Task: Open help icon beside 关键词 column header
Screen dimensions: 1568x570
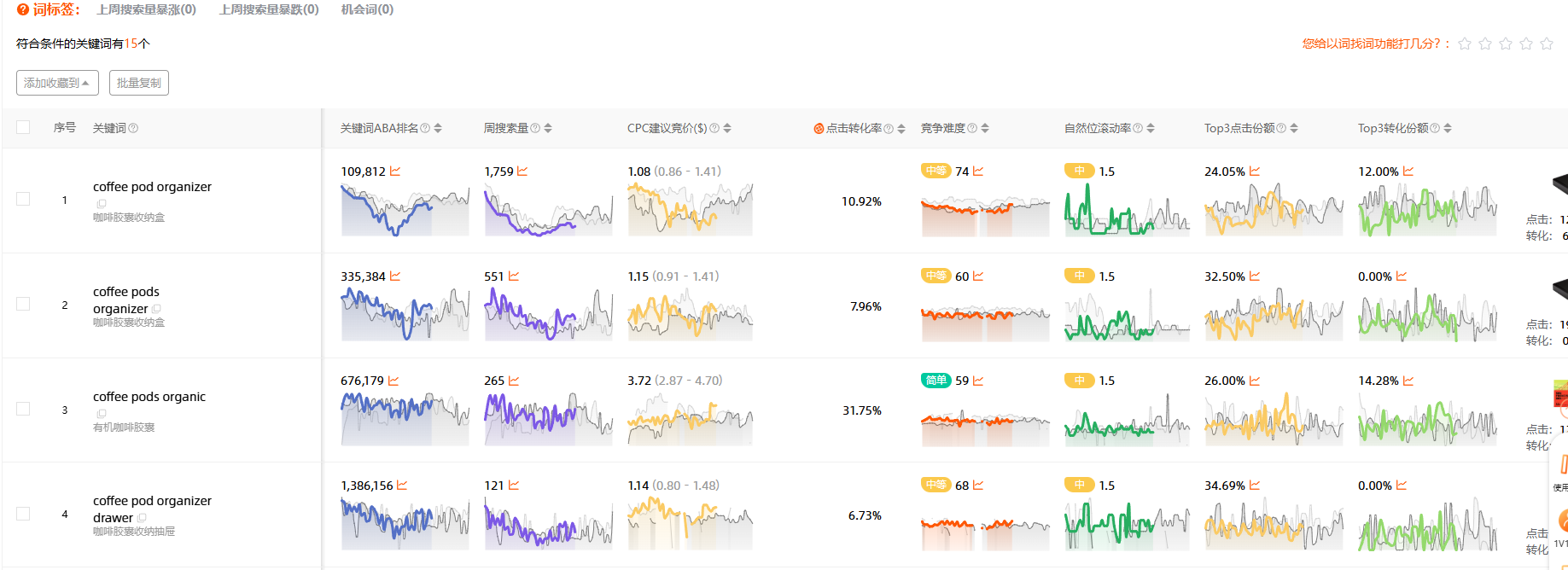Action: click(x=133, y=128)
